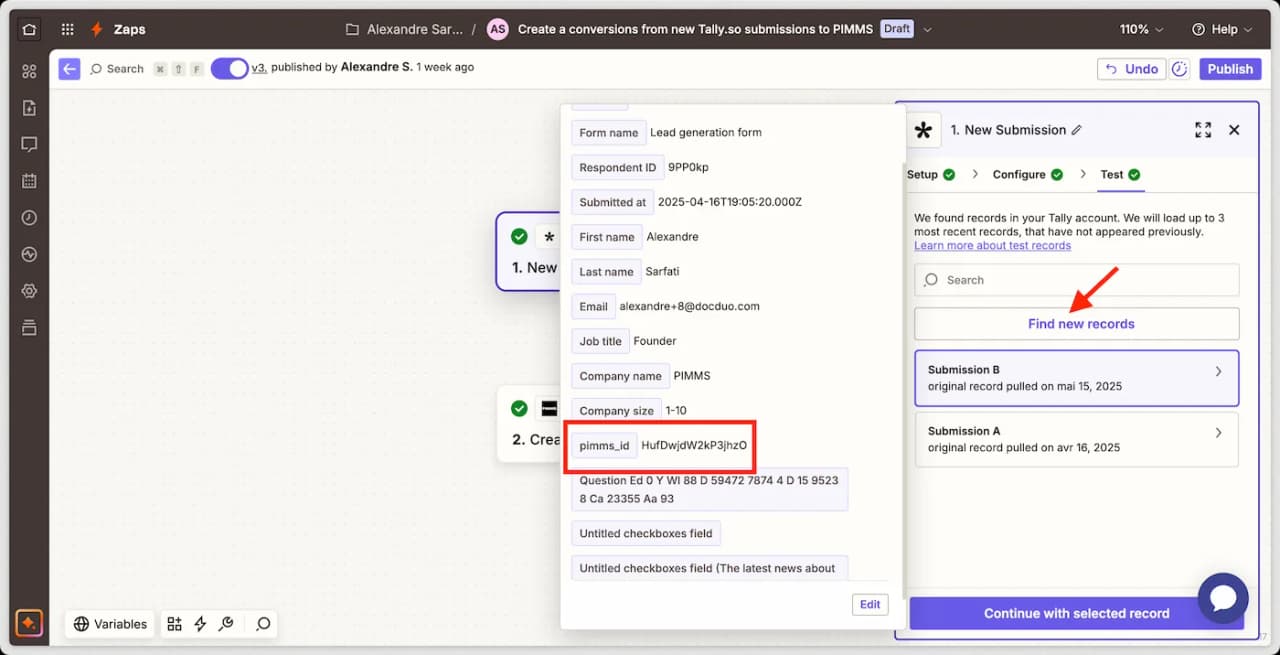Switch to the Setup tab

pyautogui.click(x=922, y=174)
